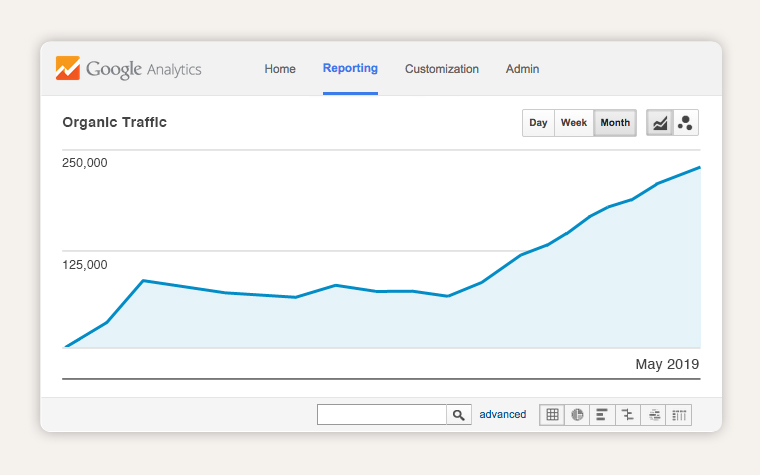
Task: Select the comparison view icon
Action: pos(628,415)
